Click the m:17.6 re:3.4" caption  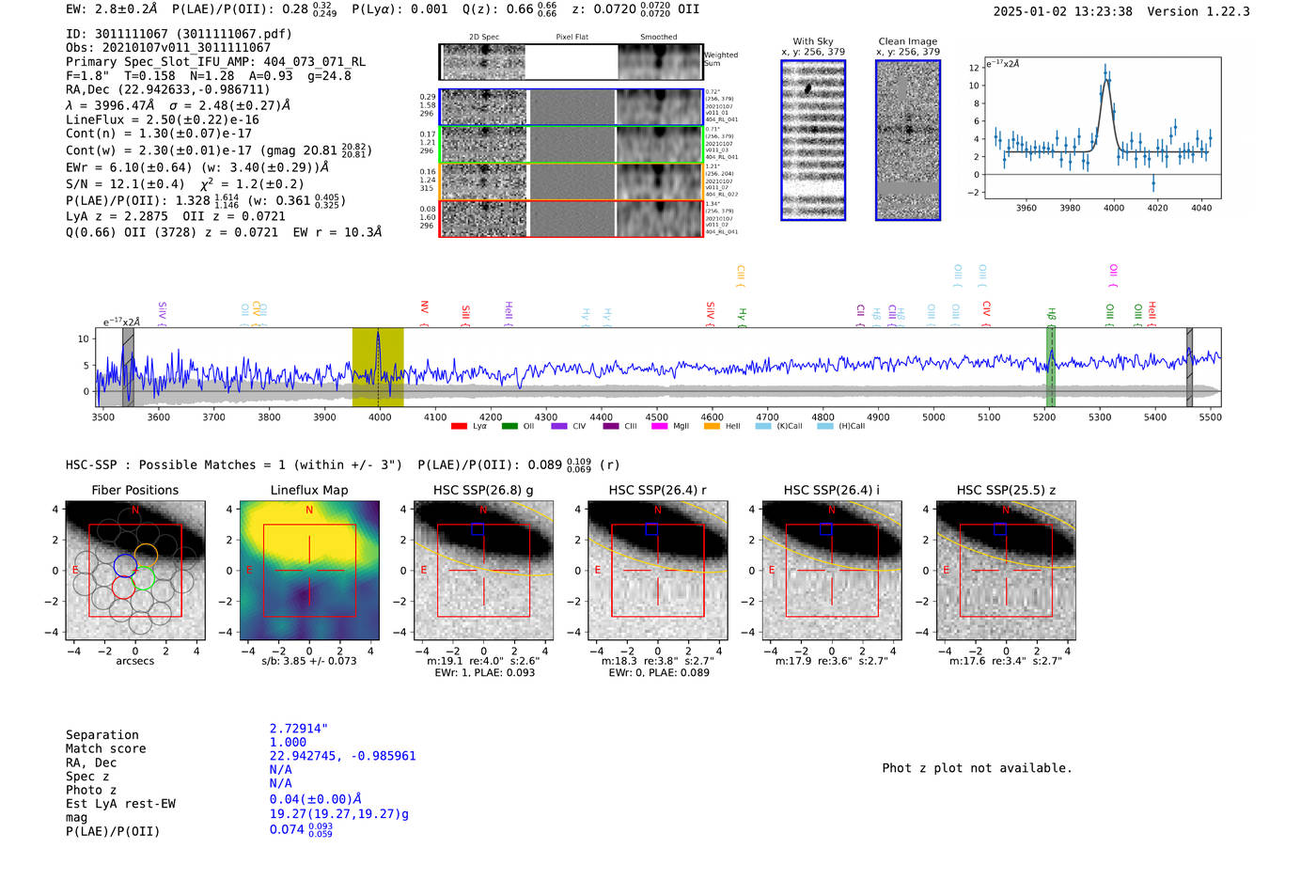pyautogui.click(x=1006, y=661)
